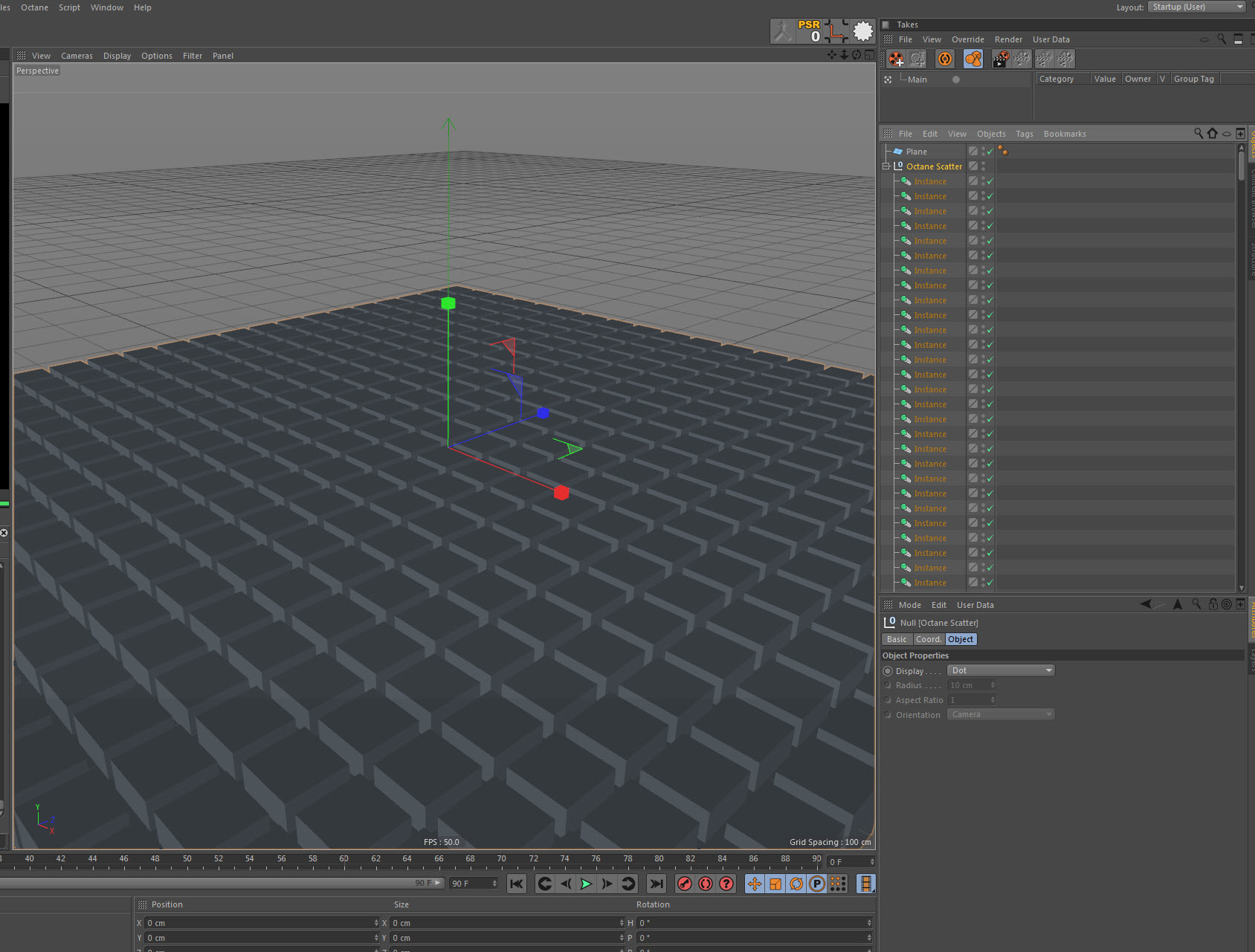Click the Display animation radio circle
The height and width of the screenshot is (952, 1255).
pyautogui.click(x=888, y=671)
